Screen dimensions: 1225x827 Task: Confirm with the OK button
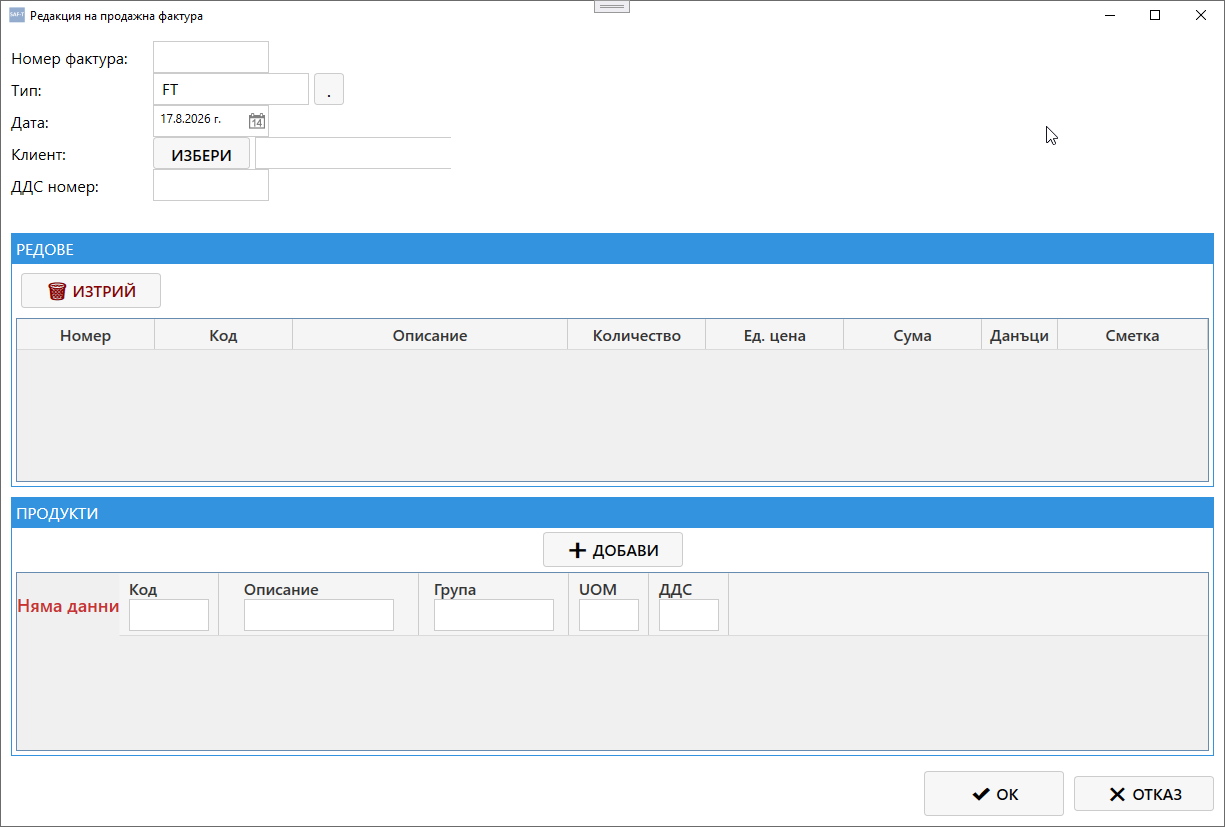click(x=994, y=794)
